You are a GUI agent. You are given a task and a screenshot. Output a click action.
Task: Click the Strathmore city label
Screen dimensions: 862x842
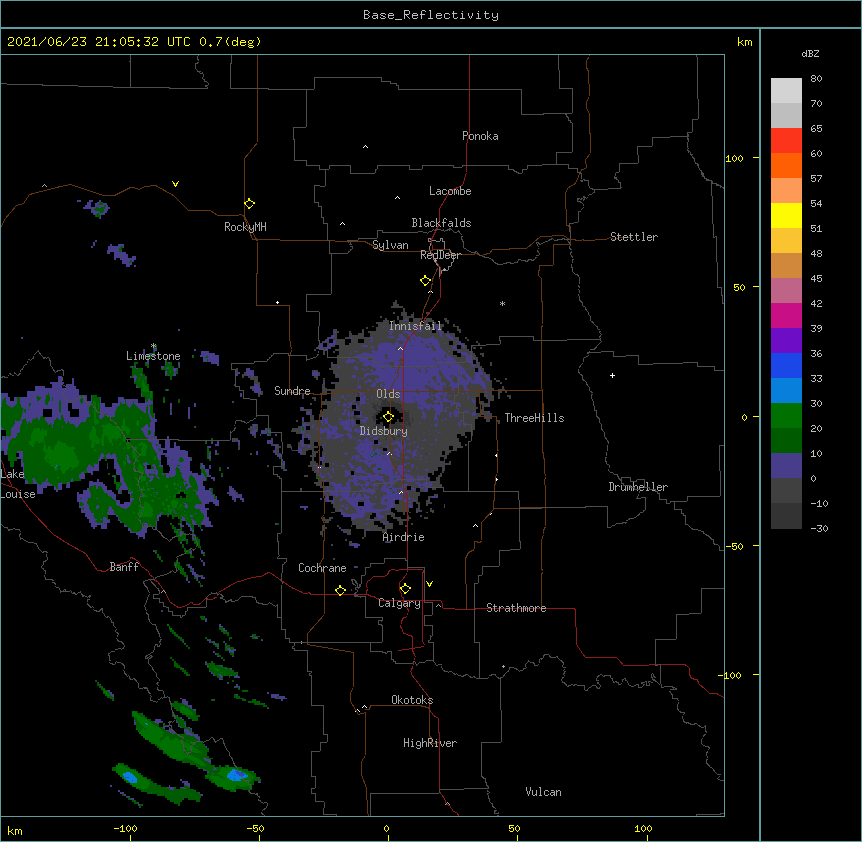[516, 608]
